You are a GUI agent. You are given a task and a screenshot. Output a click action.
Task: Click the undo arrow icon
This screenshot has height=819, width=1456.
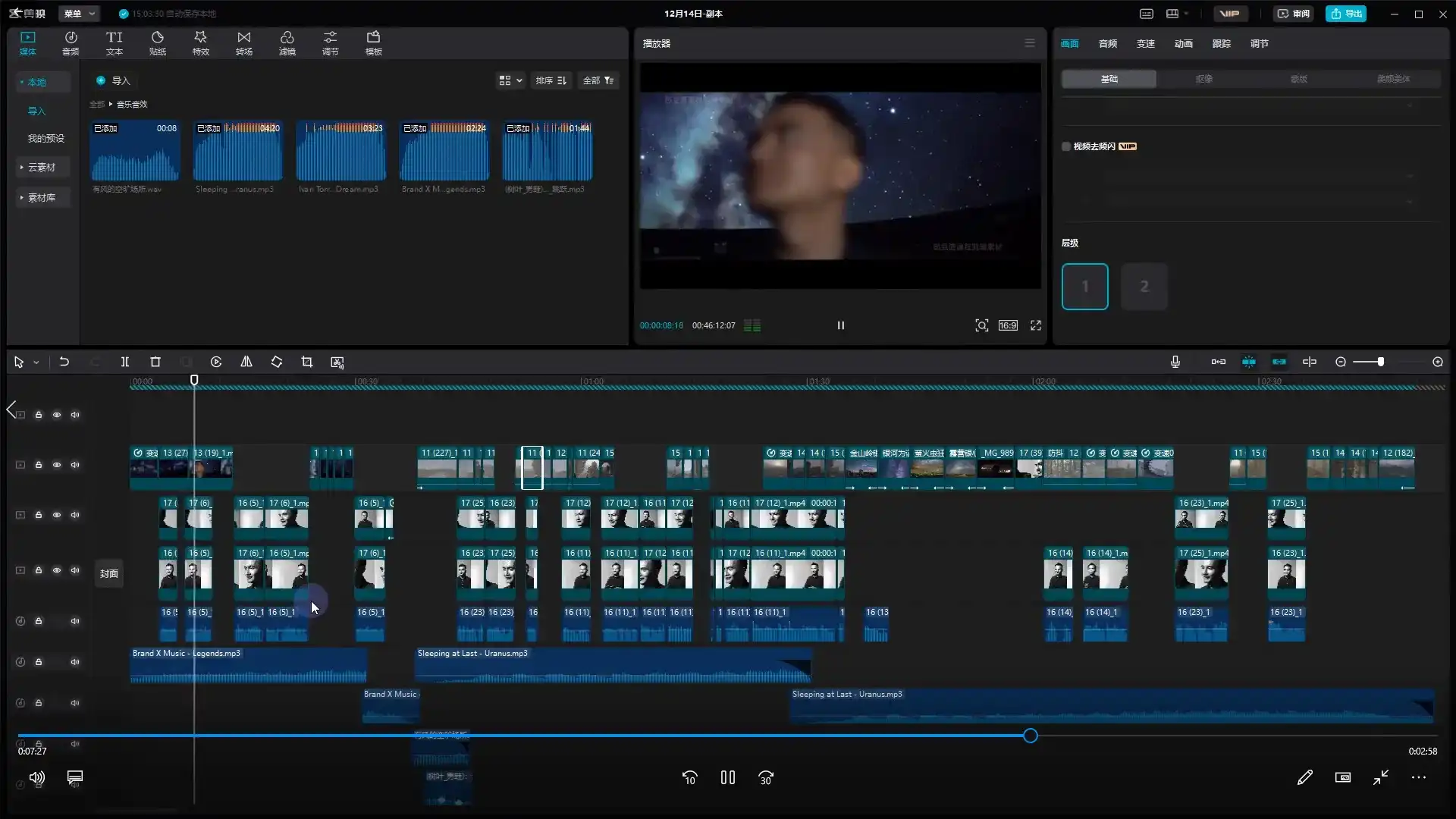pos(64,362)
